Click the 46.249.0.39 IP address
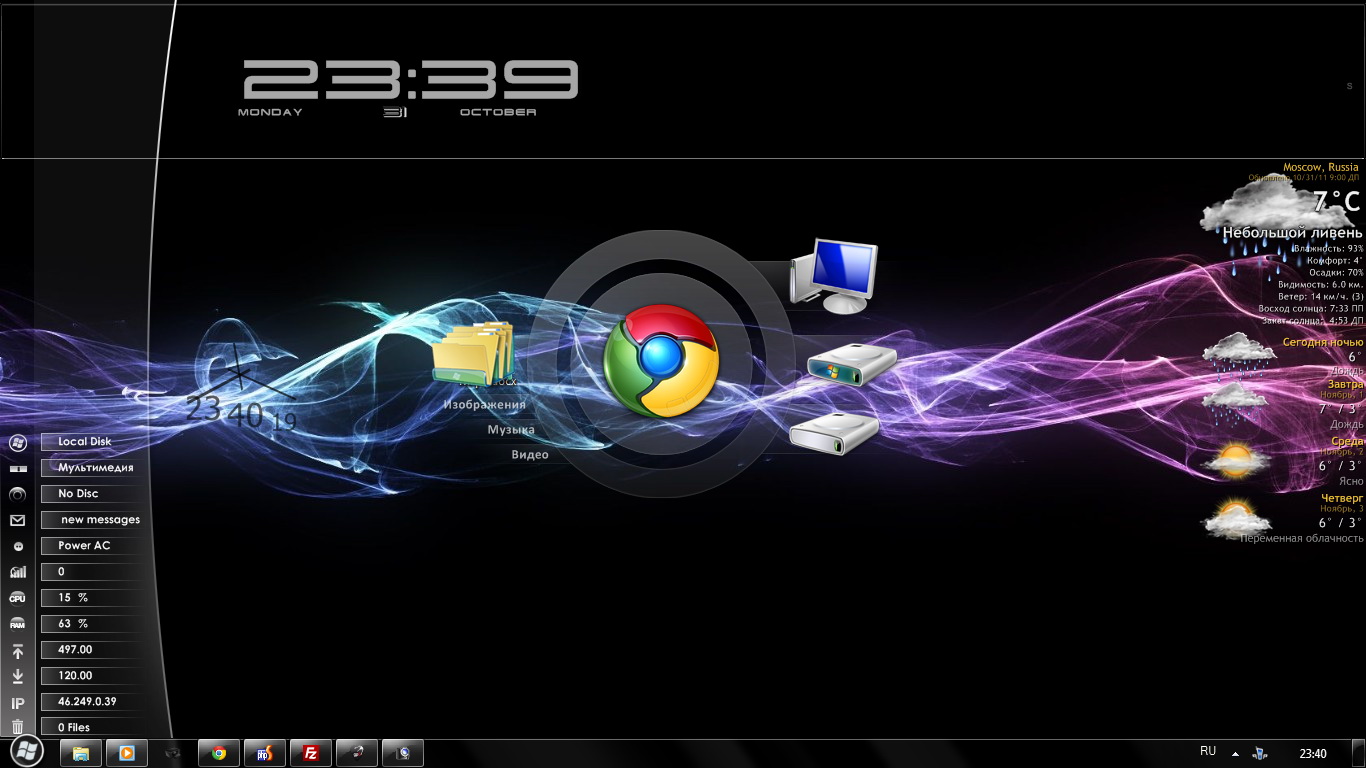The image size is (1366, 768). pos(87,702)
